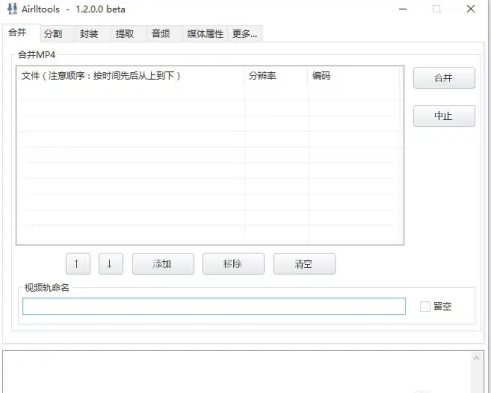This screenshot has height=393, width=491.
Task: Click inside the bottom log output area
Action: 237,372
